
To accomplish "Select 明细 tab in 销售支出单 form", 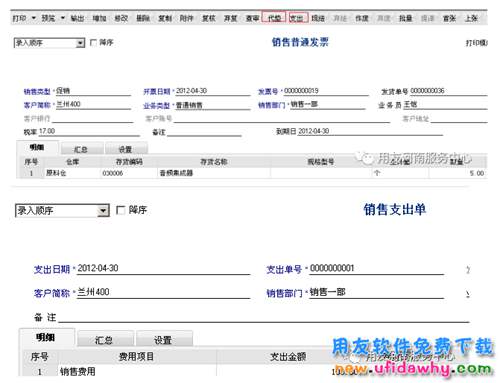I will [x=46, y=337].
